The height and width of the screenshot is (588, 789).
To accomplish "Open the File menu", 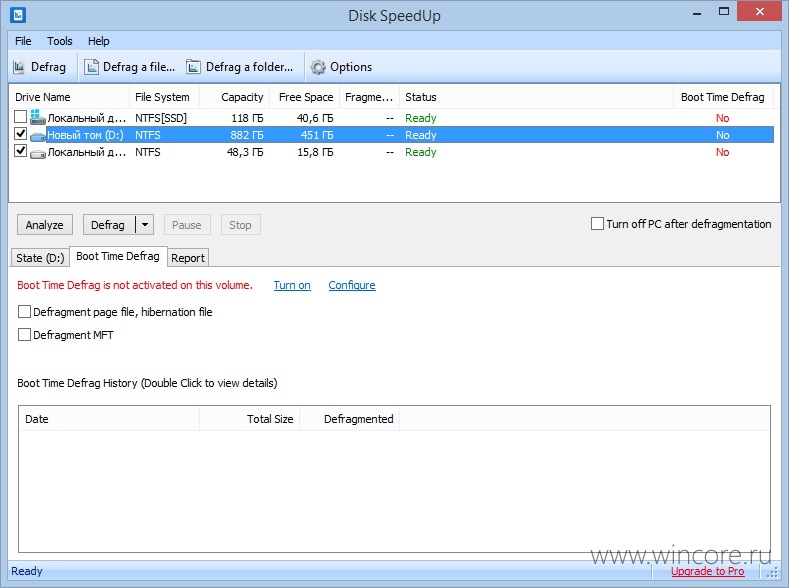I will [23, 41].
